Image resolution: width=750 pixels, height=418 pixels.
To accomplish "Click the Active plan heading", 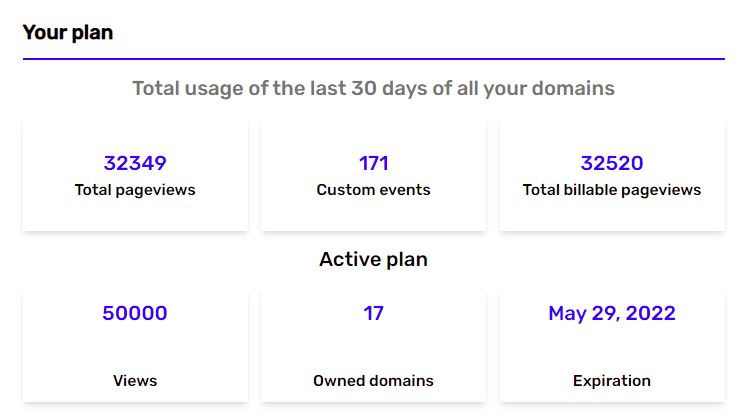I will click(374, 259).
